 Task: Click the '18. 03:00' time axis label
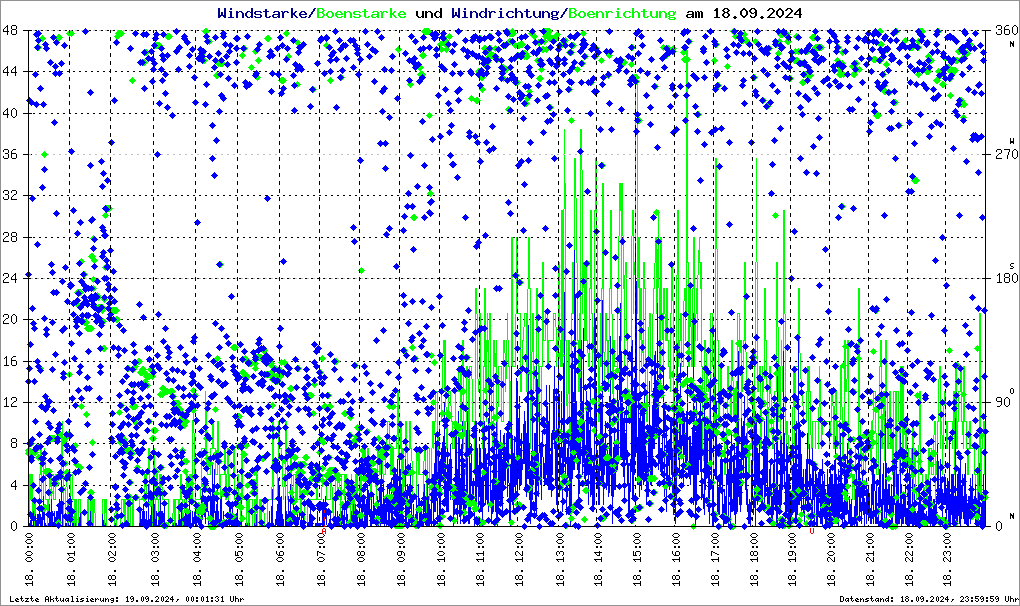tap(155, 559)
